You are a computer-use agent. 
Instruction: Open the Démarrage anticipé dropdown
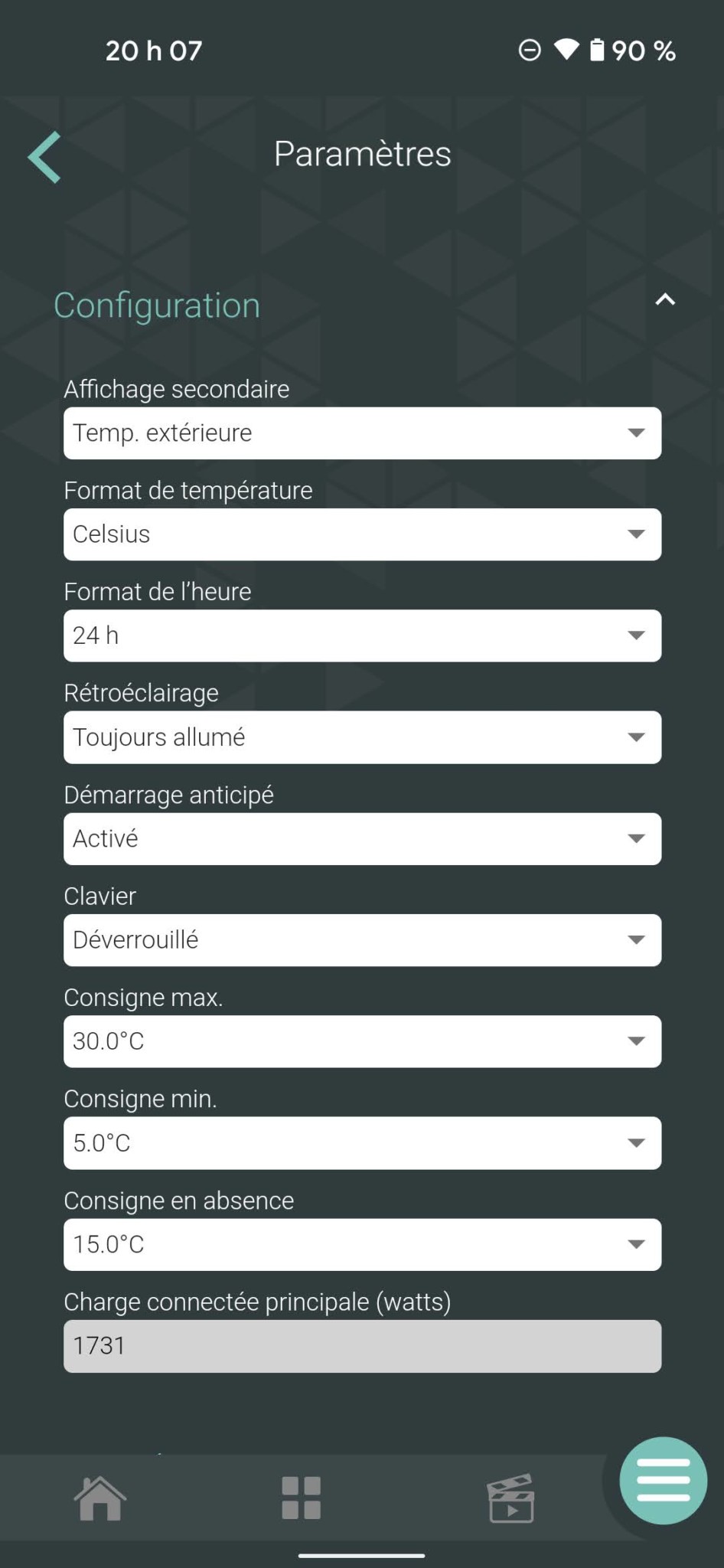[x=362, y=838]
